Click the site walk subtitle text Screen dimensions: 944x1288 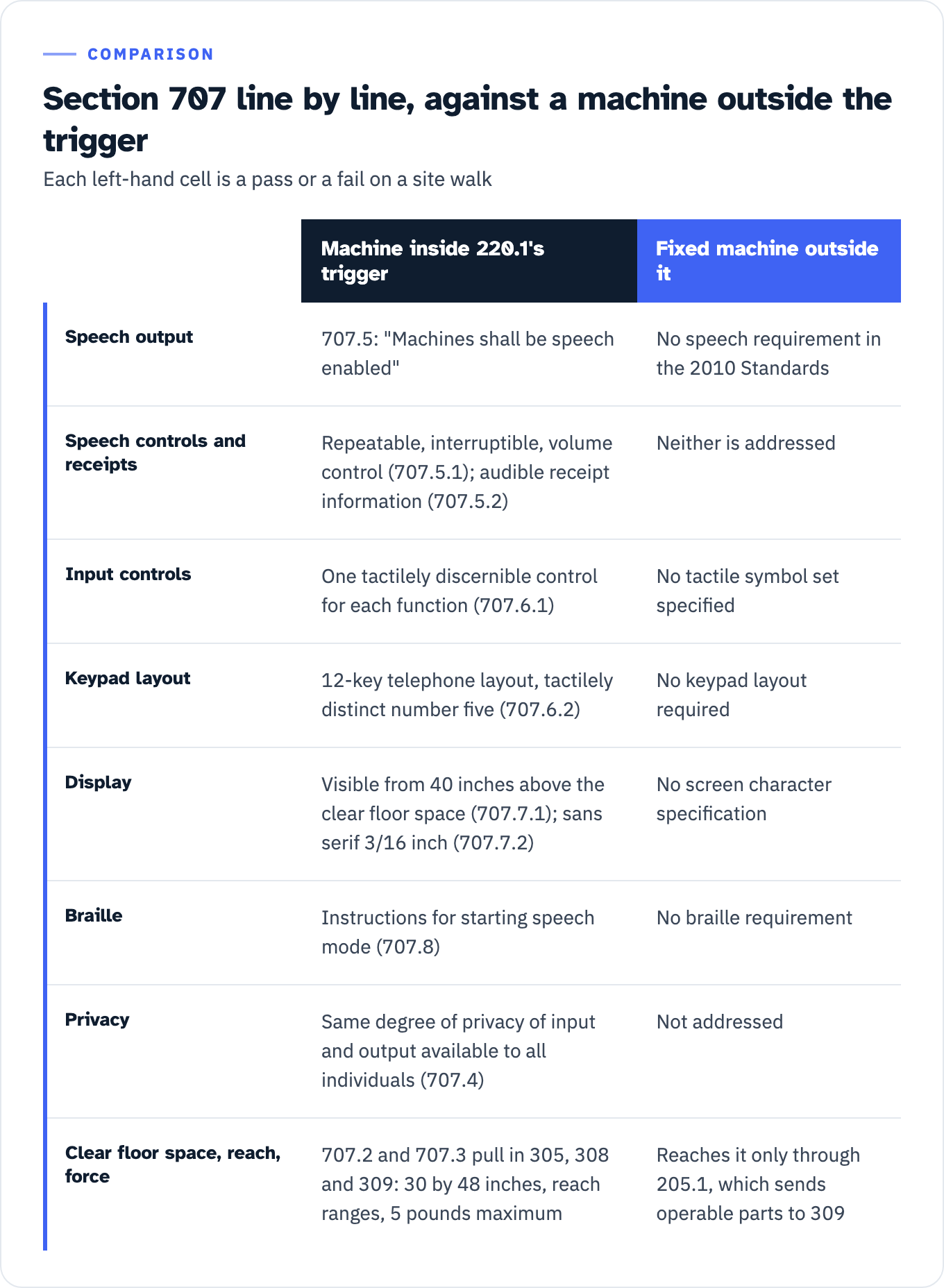click(x=267, y=179)
